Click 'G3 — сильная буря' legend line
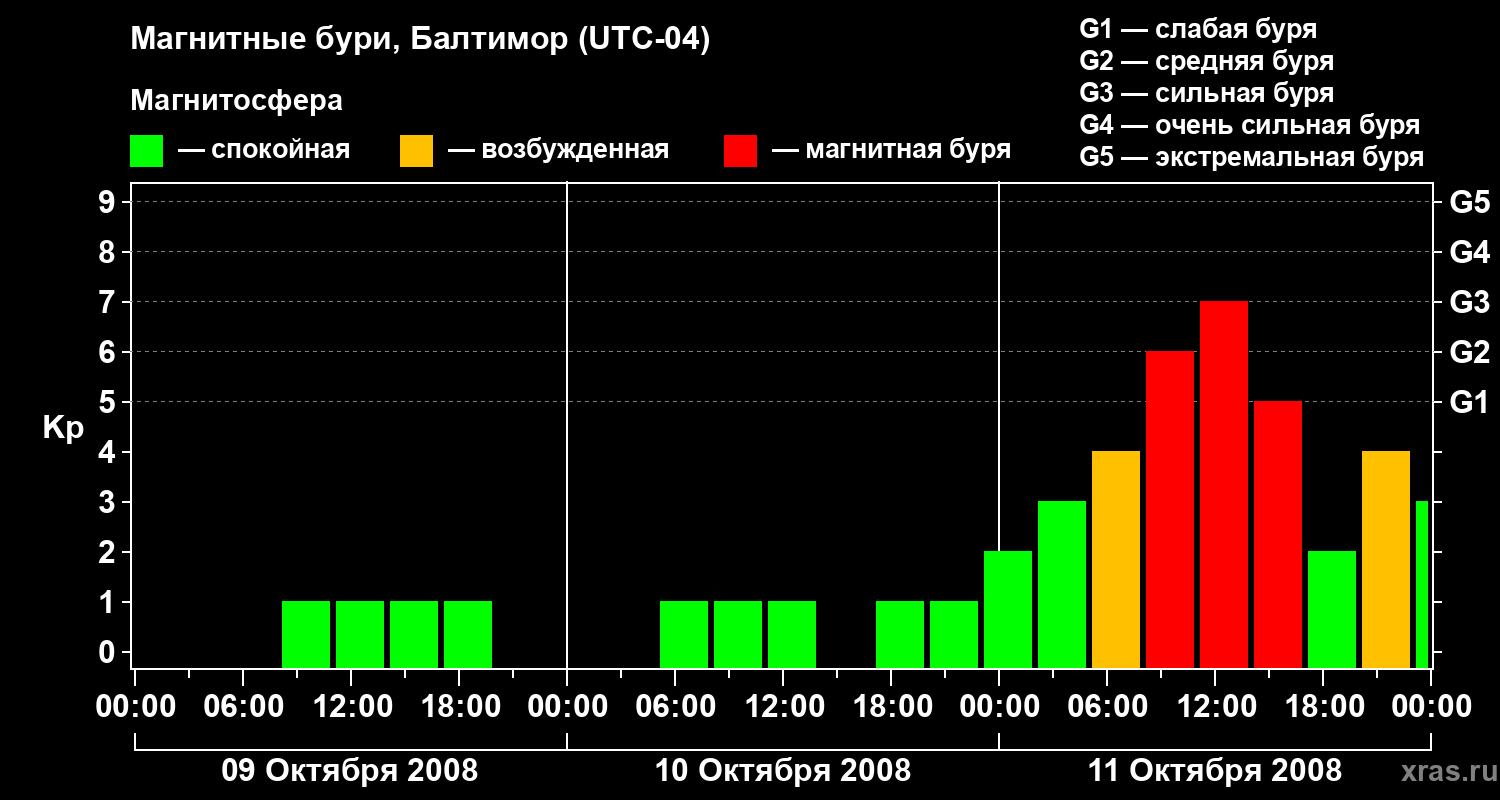Viewport: 1500px width, 800px height. (x=1206, y=93)
